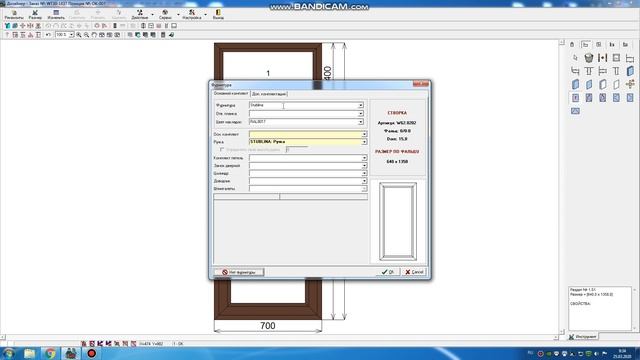
Task: Click the Cancel button in dialog
Action: tap(414, 272)
